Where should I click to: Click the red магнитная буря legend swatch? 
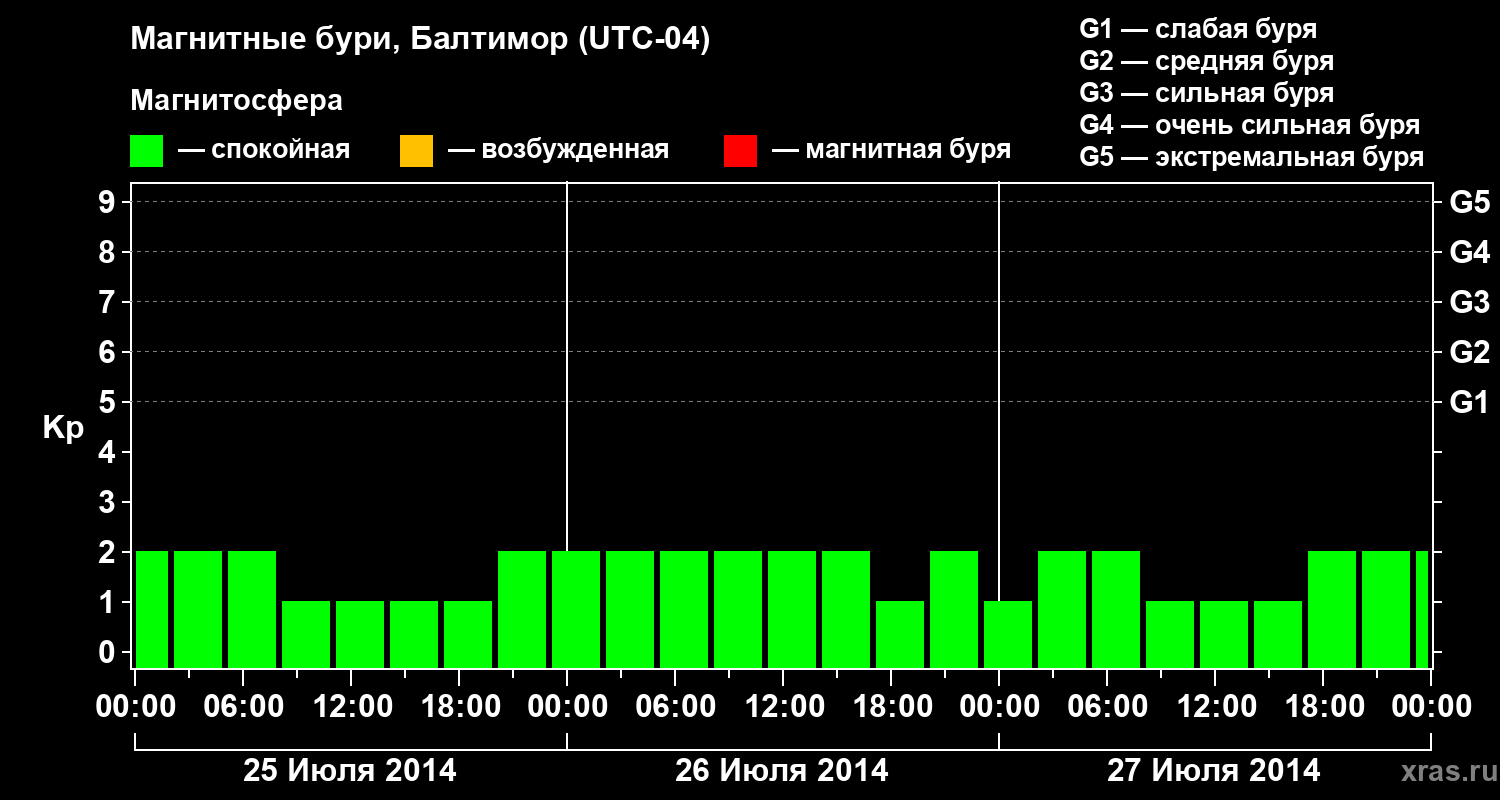(x=740, y=151)
